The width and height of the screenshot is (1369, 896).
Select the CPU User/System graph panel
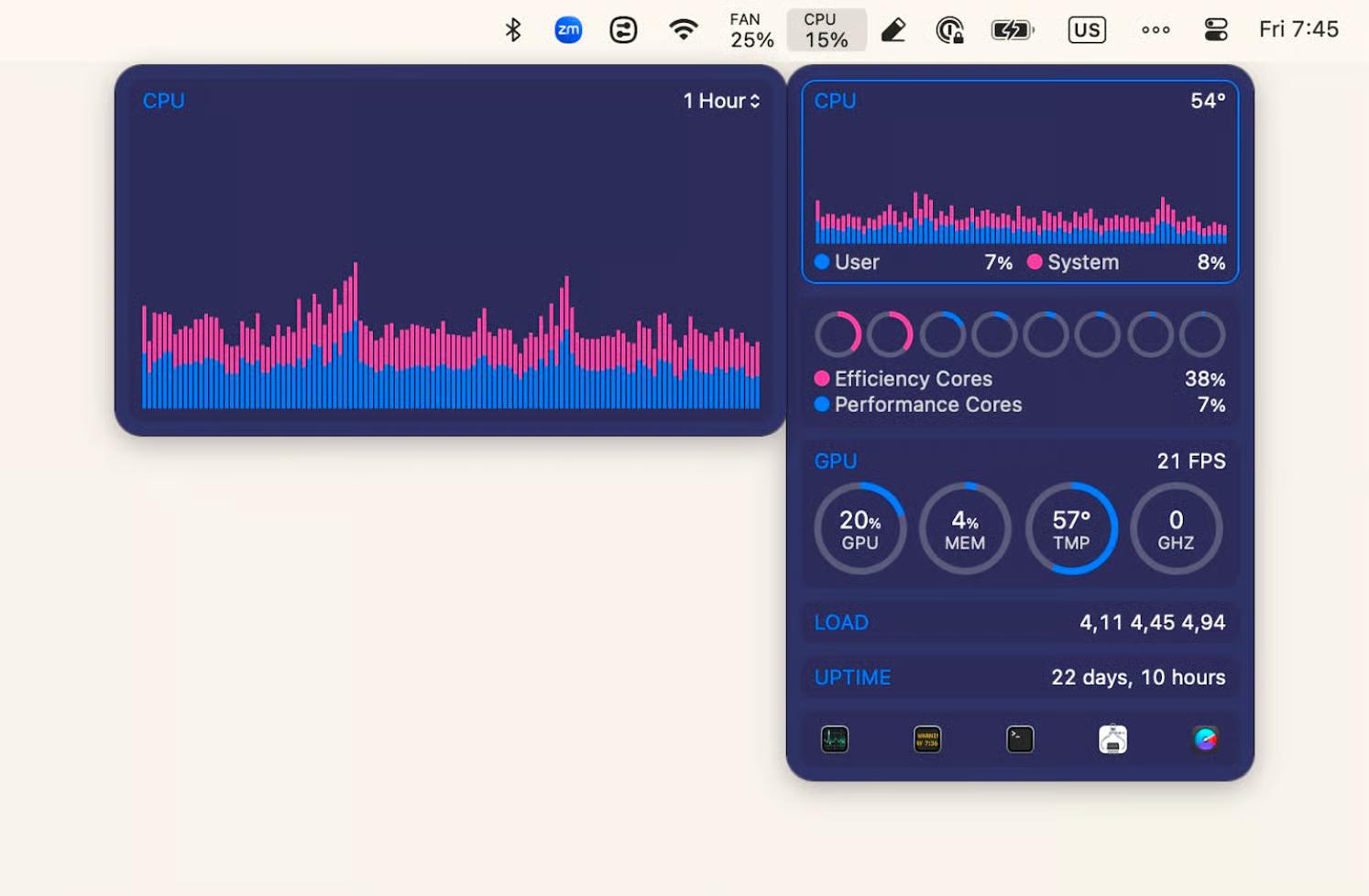[x=1019, y=181]
